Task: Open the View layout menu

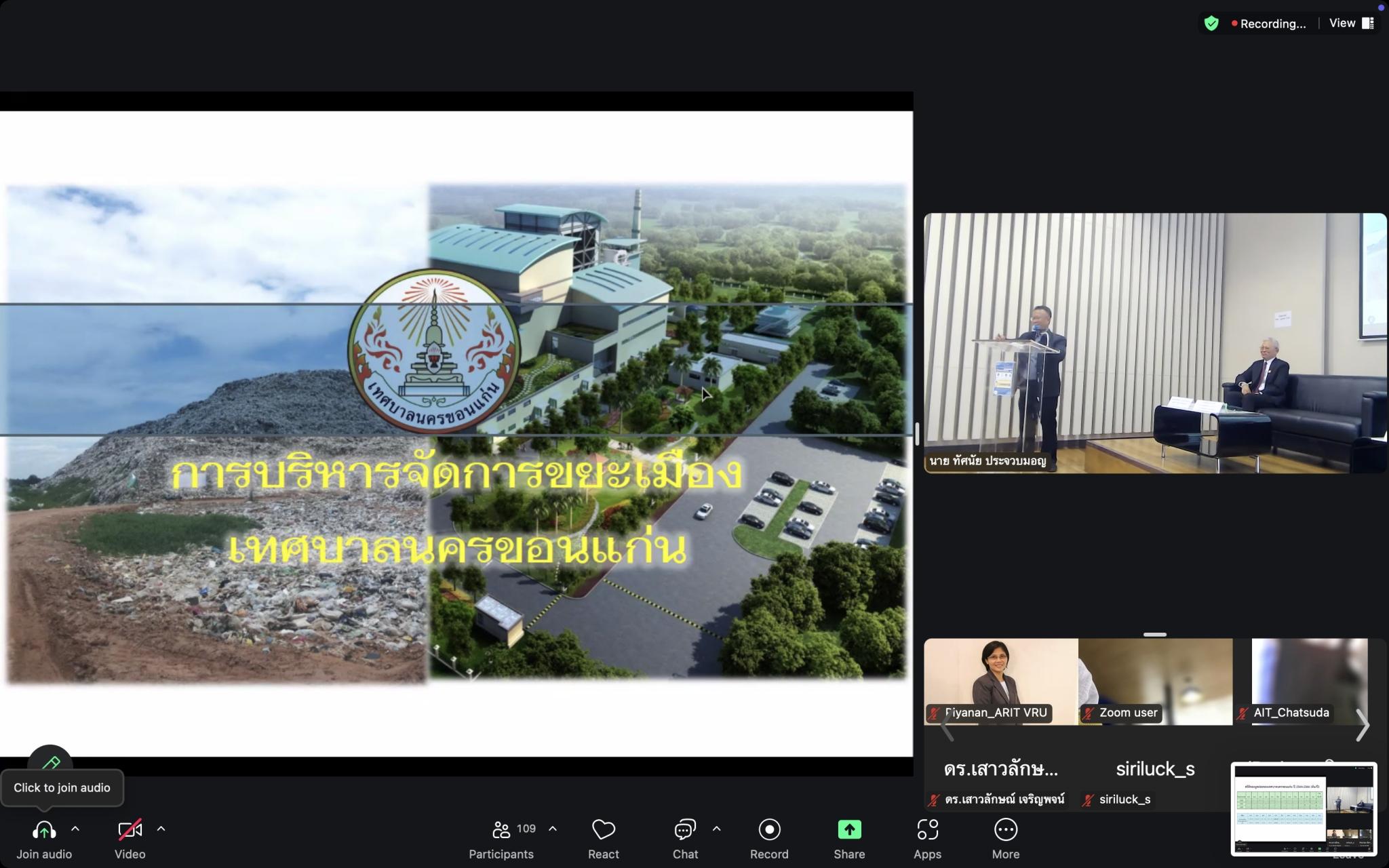Action: 1351,23
